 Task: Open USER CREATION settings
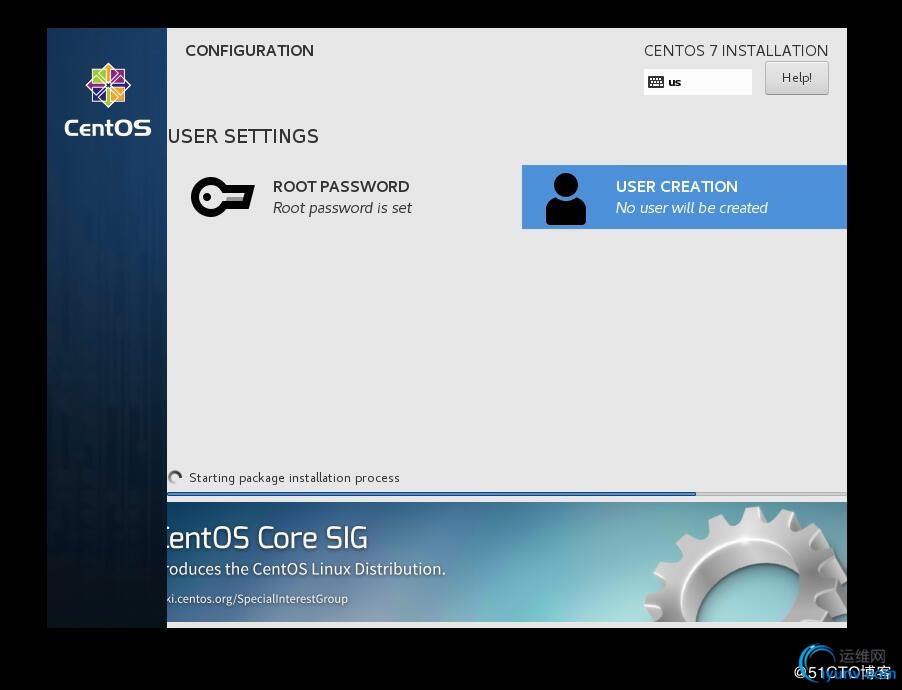coord(684,197)
